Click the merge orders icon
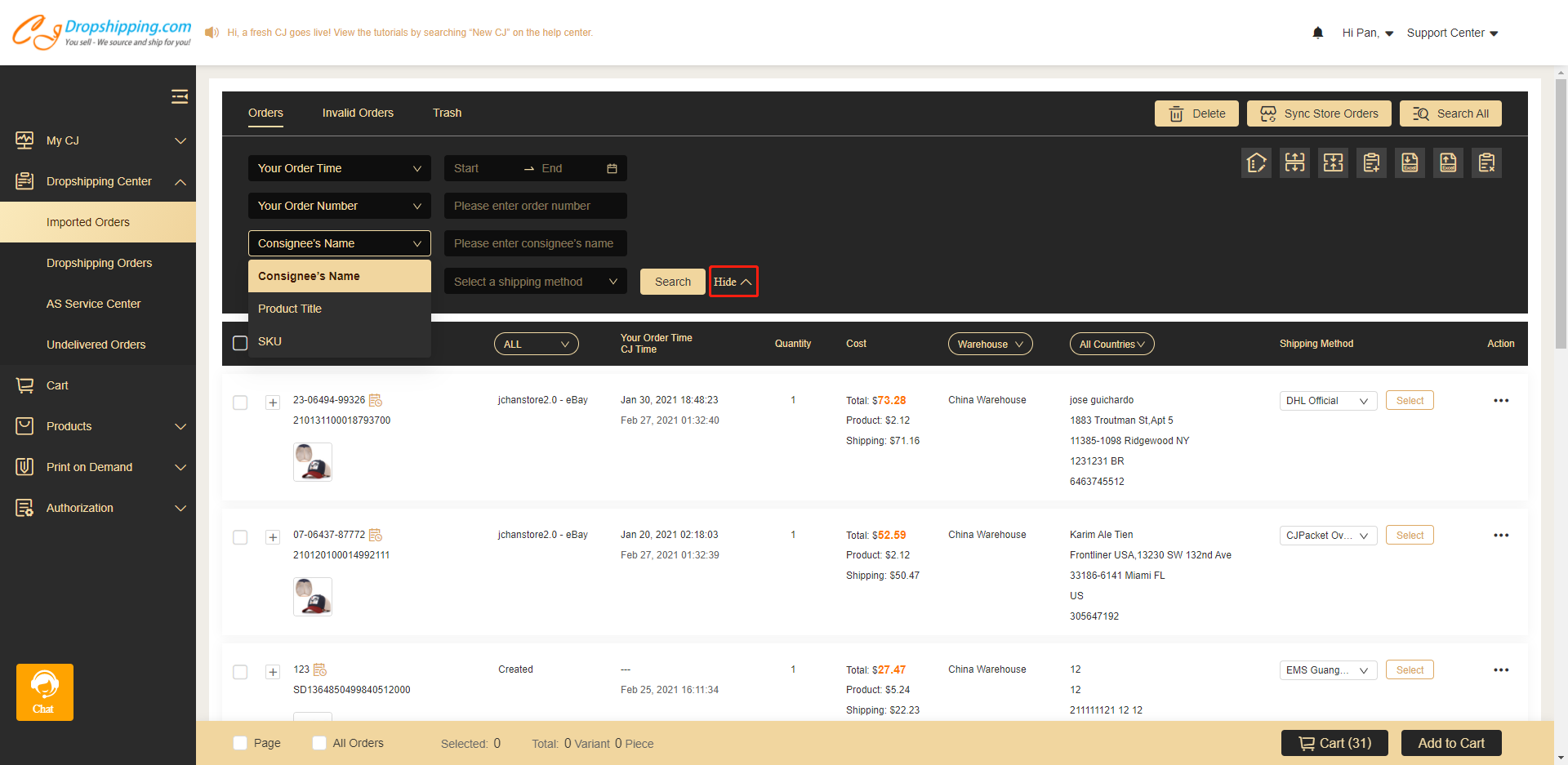The height and width of the screenshot is (765, 1568). point(1333,163)
